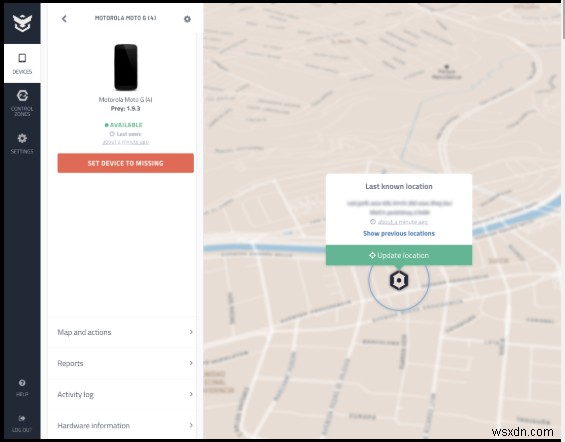Open the Help sidebar item
The width and height of the screenshot is (565, 442).
pyautogui.click(x=22, y=388)
